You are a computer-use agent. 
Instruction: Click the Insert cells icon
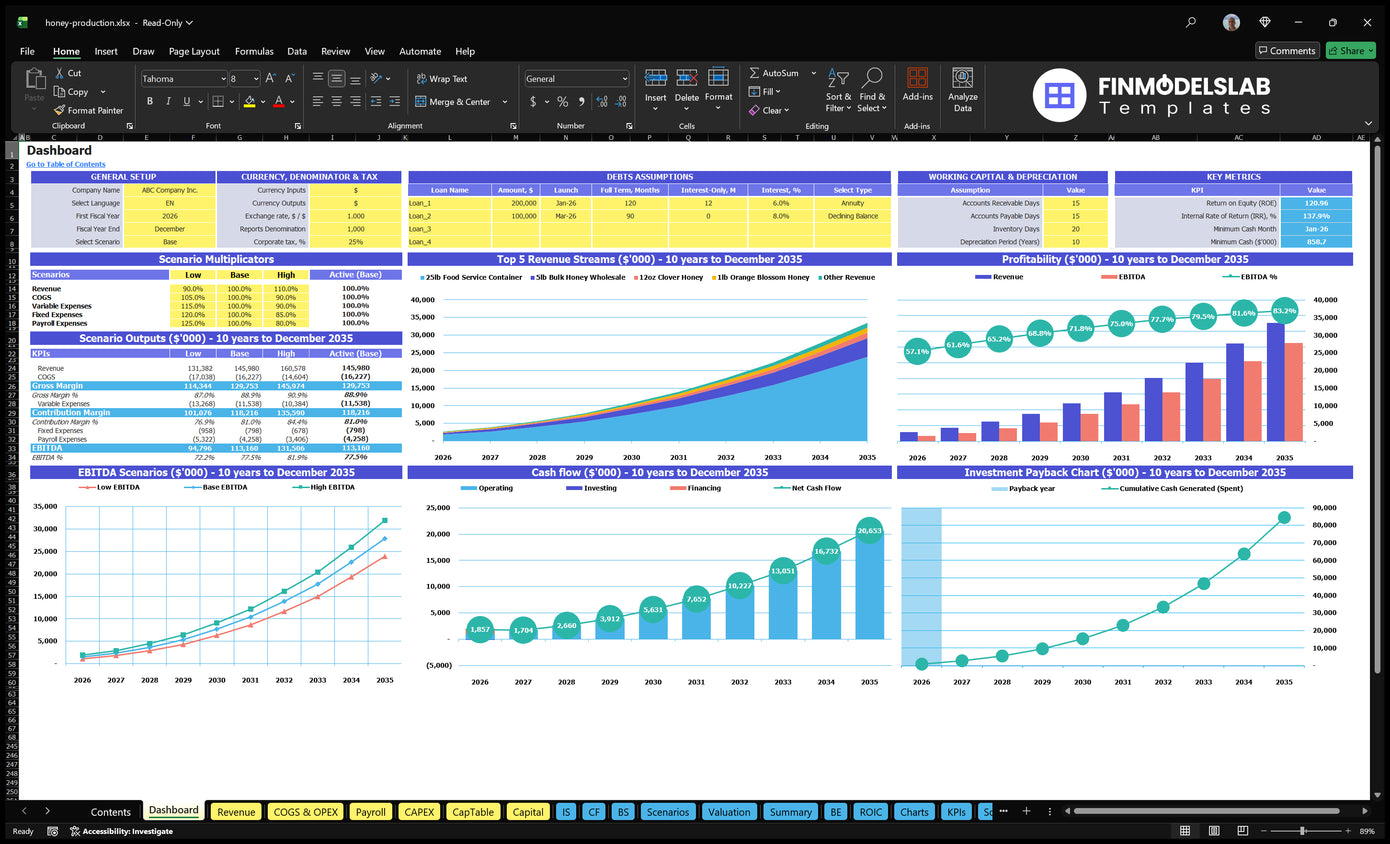656,78
